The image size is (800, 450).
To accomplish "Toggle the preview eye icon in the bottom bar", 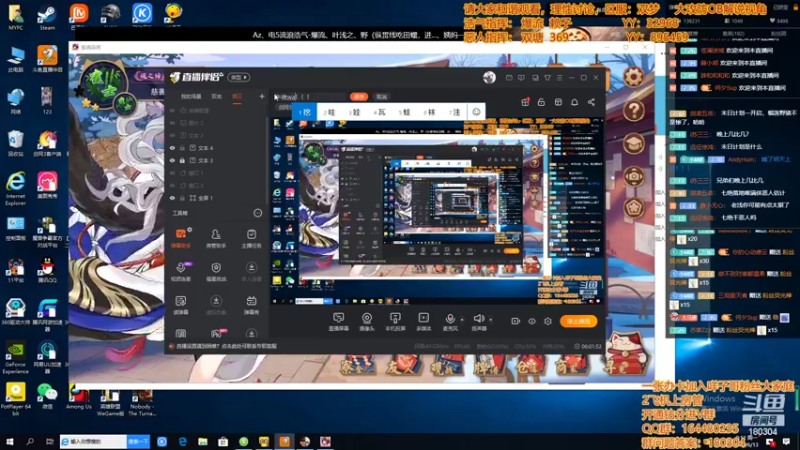I will 532,321.
